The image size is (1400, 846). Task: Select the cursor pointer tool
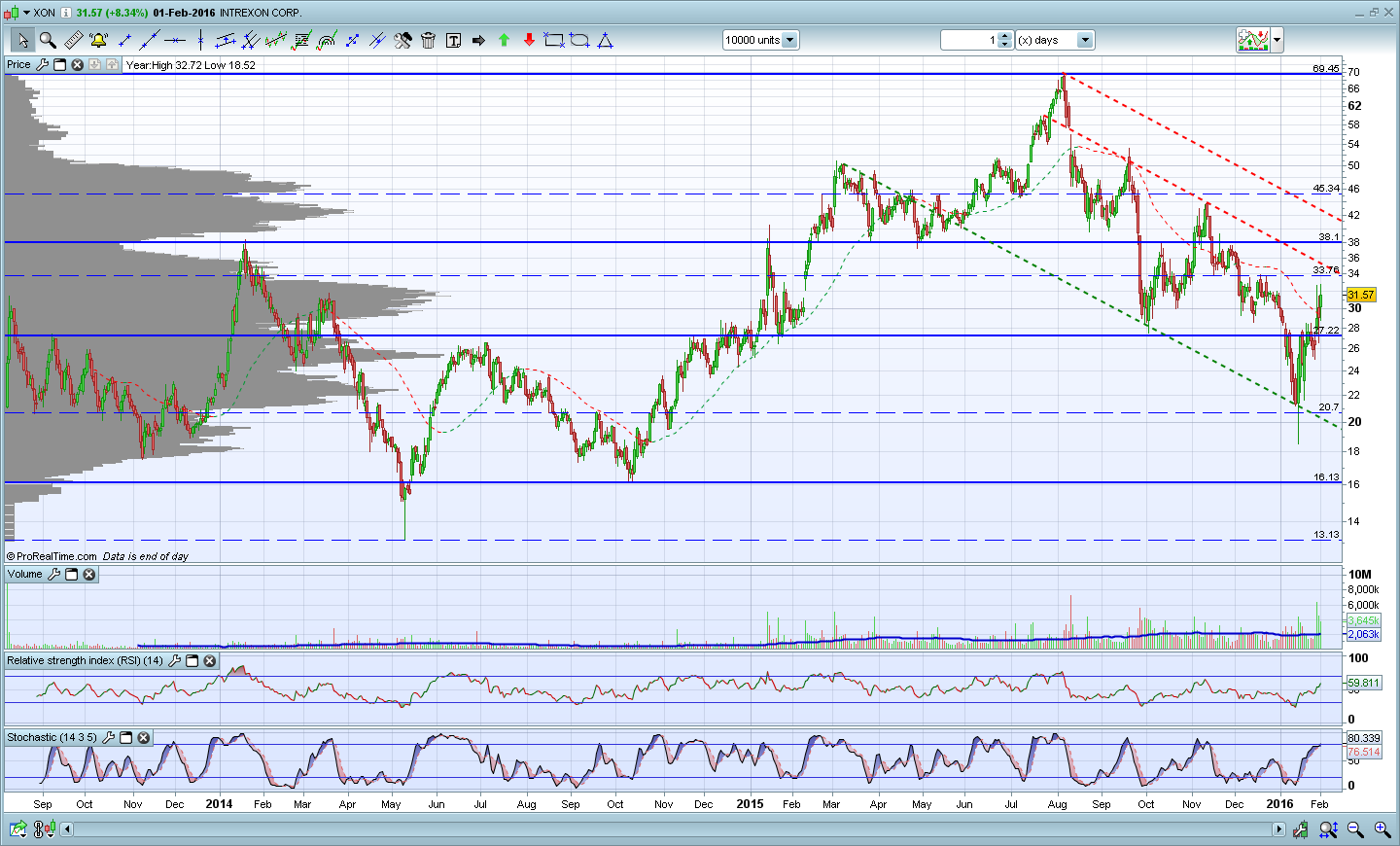[22, 40]
